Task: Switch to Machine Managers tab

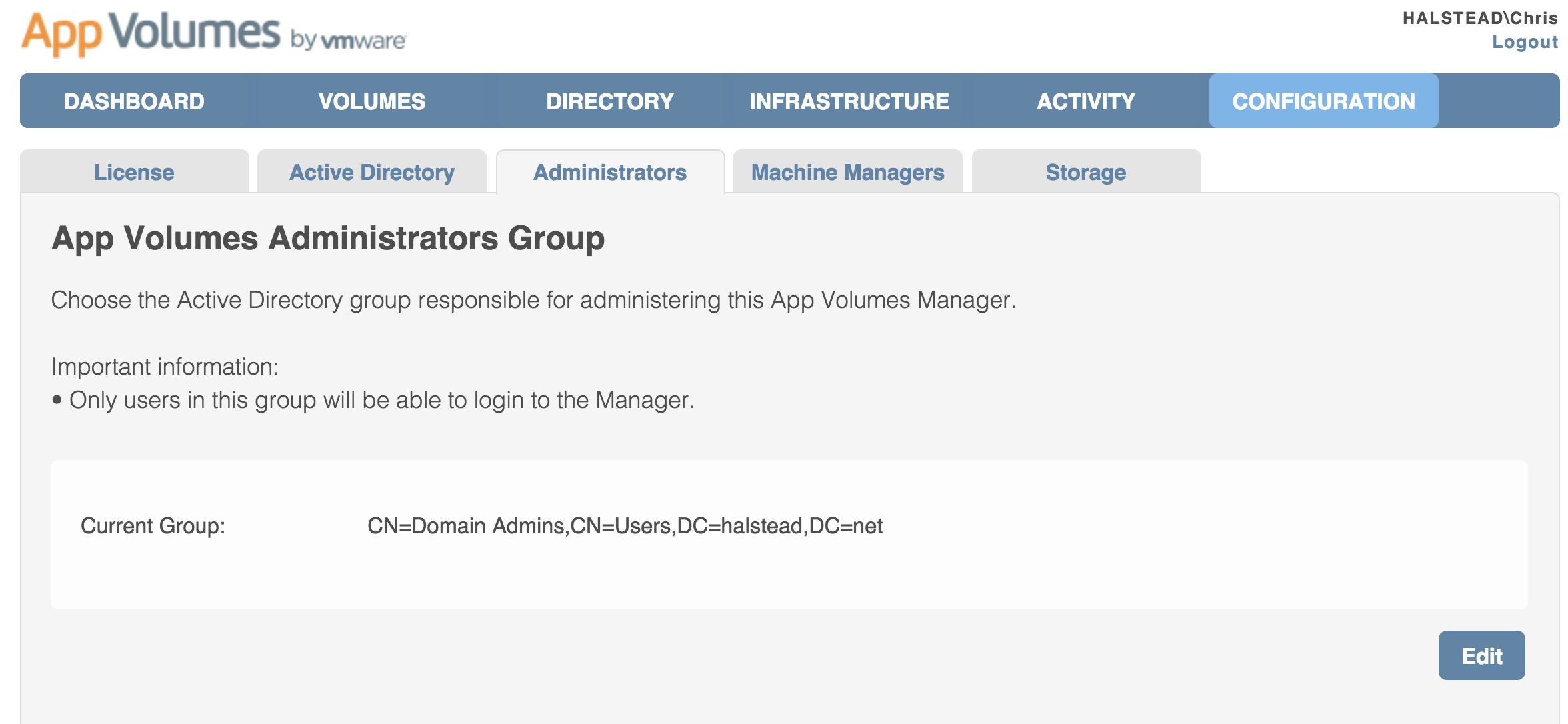Action: 847,173
